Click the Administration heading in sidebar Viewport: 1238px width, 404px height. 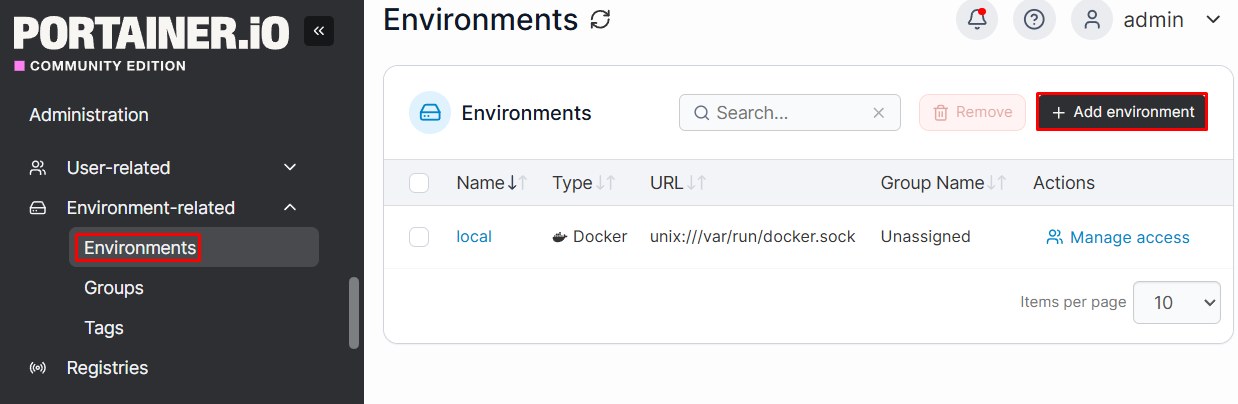[89, 115]
